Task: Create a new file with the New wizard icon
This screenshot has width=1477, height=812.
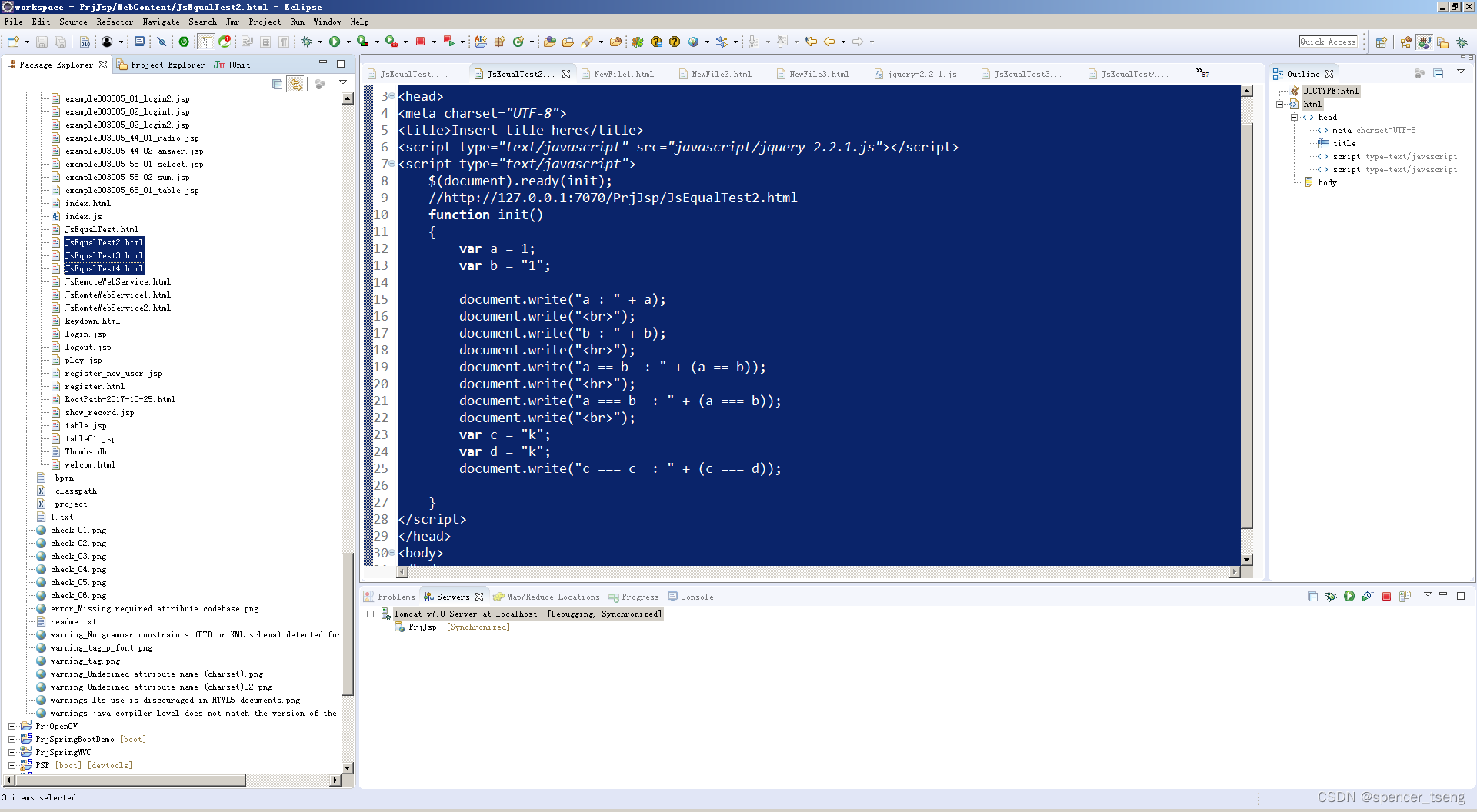Action: pos(12,42)
